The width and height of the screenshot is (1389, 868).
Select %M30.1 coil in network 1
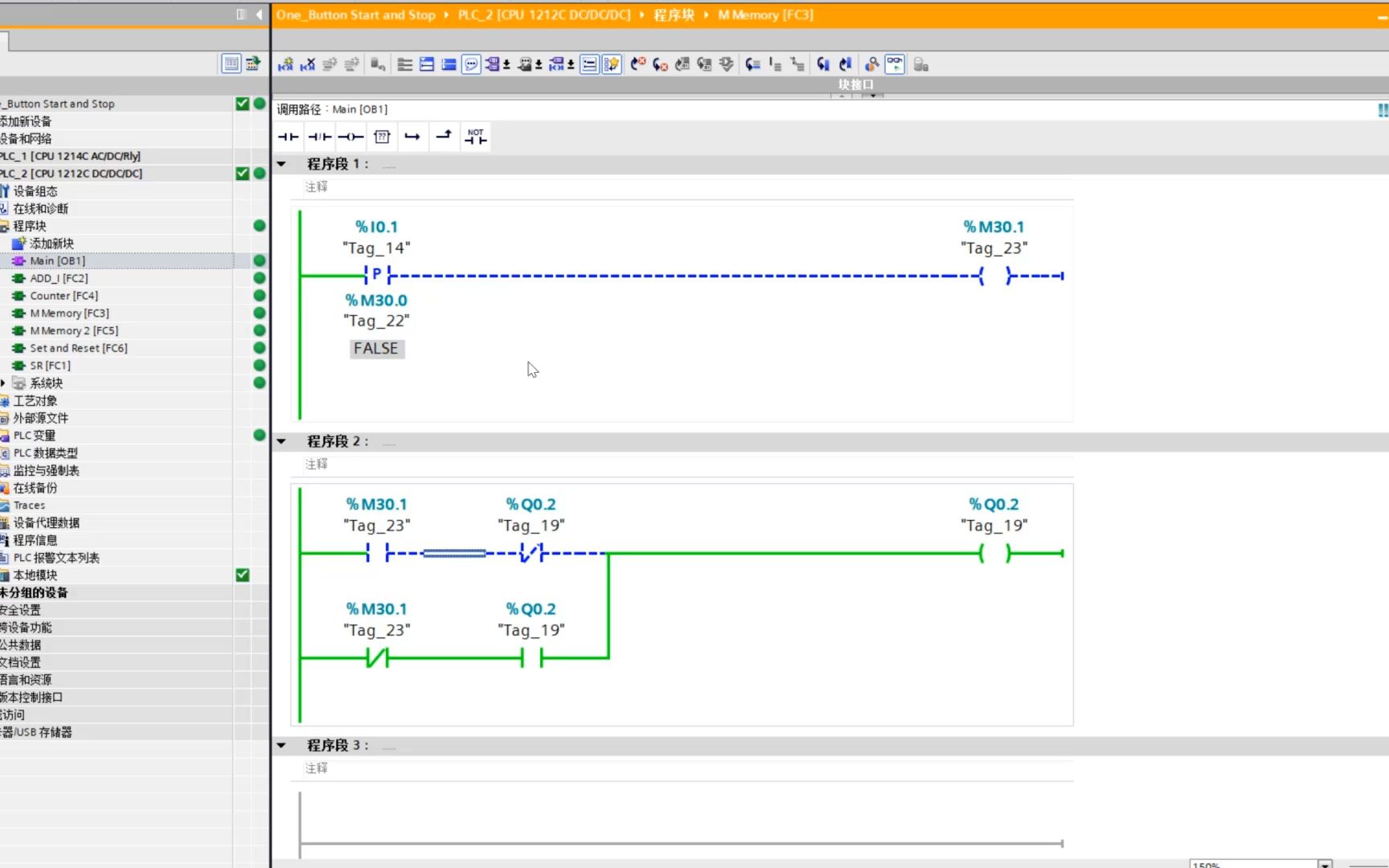(x=994, y=276)
